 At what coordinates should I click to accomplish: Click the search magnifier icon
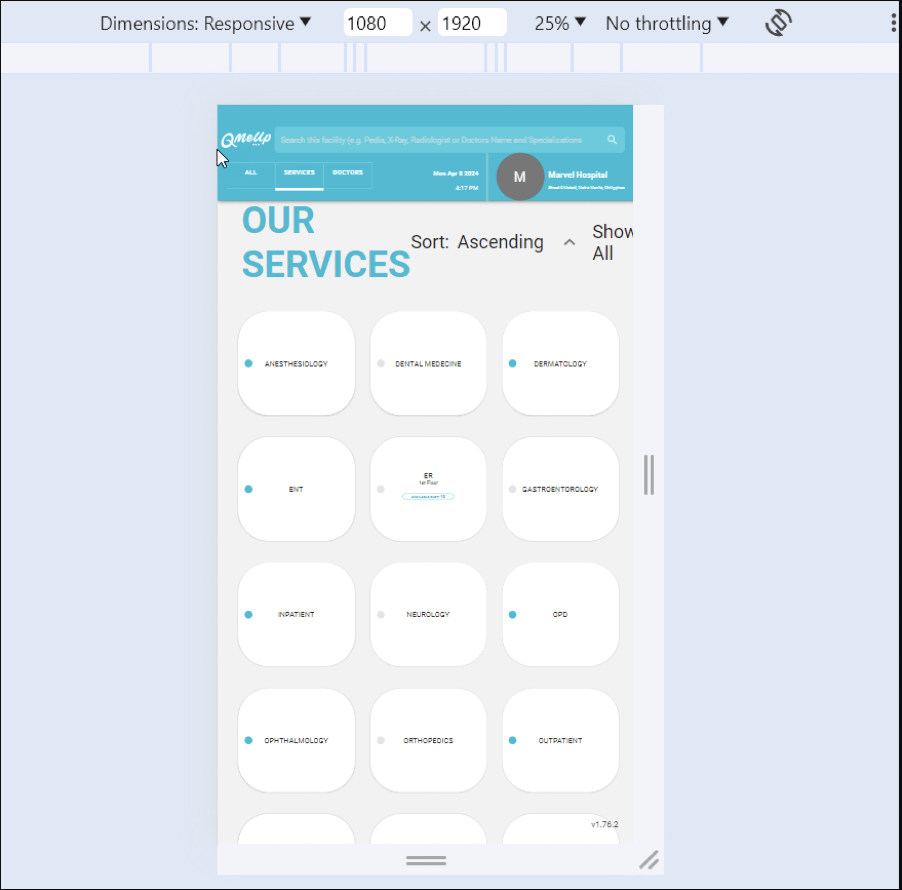pyautogui.click(x=612, y=140)
